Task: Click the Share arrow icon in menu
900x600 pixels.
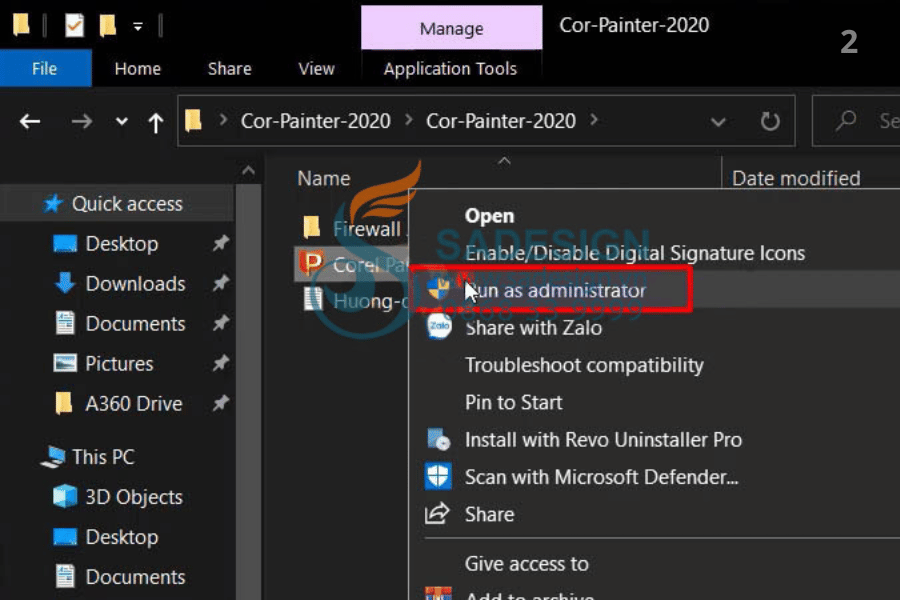Action: (438, 514)
